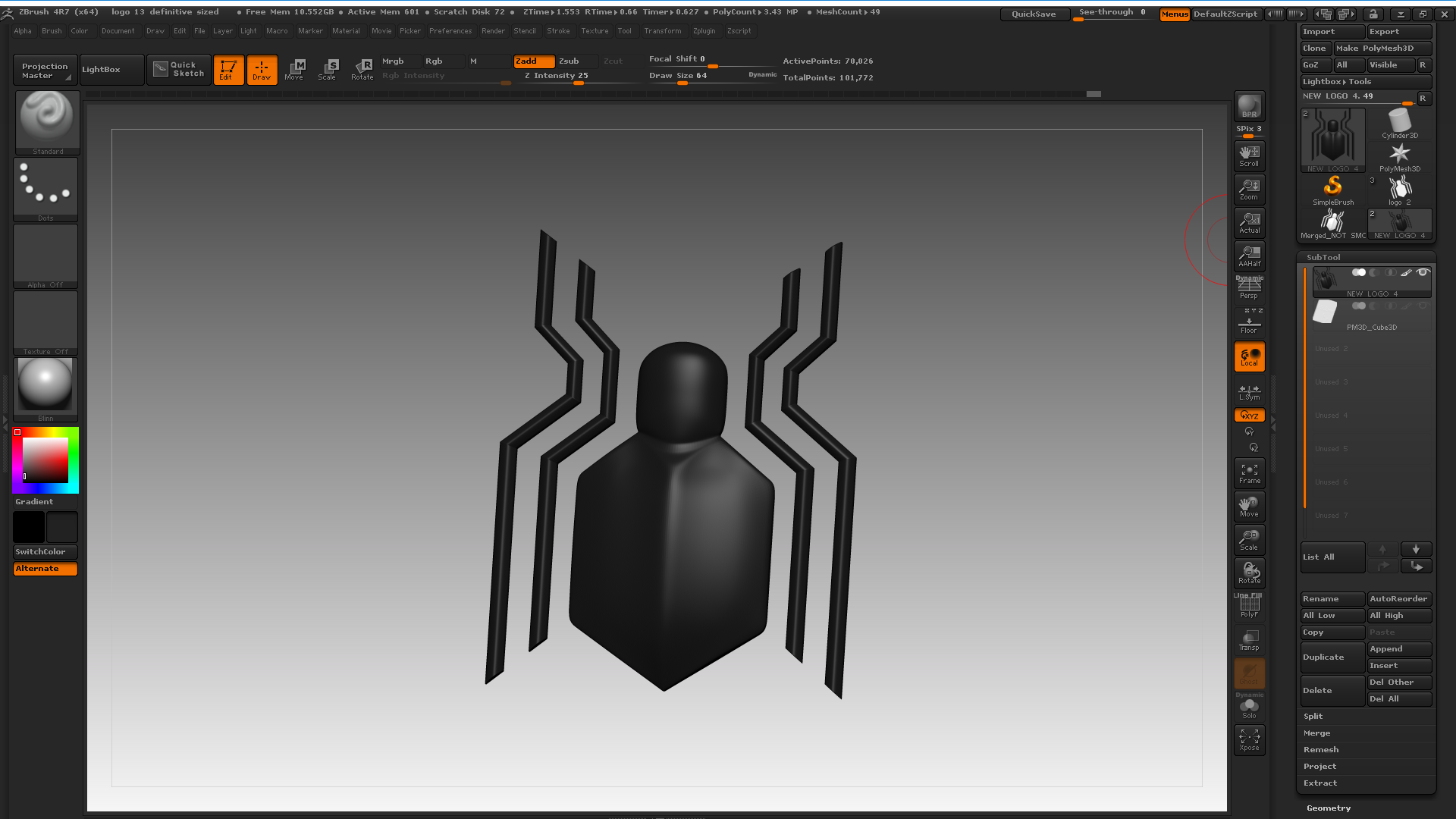Screen dimensions: 1456x819
Task: Click the Actual size icon
Action: point(1249,222)
